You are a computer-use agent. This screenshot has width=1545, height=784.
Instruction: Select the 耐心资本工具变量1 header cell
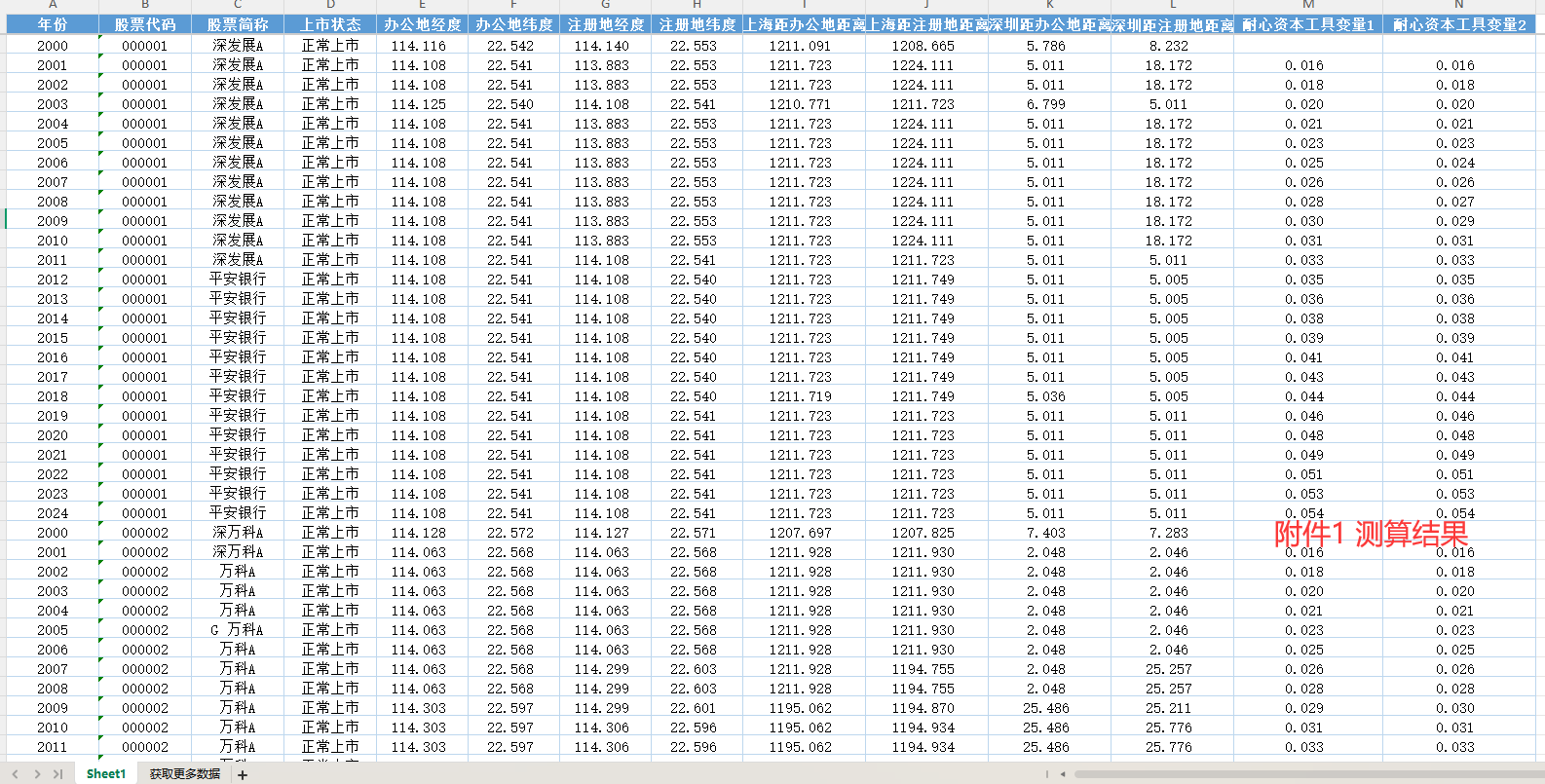1308,24
